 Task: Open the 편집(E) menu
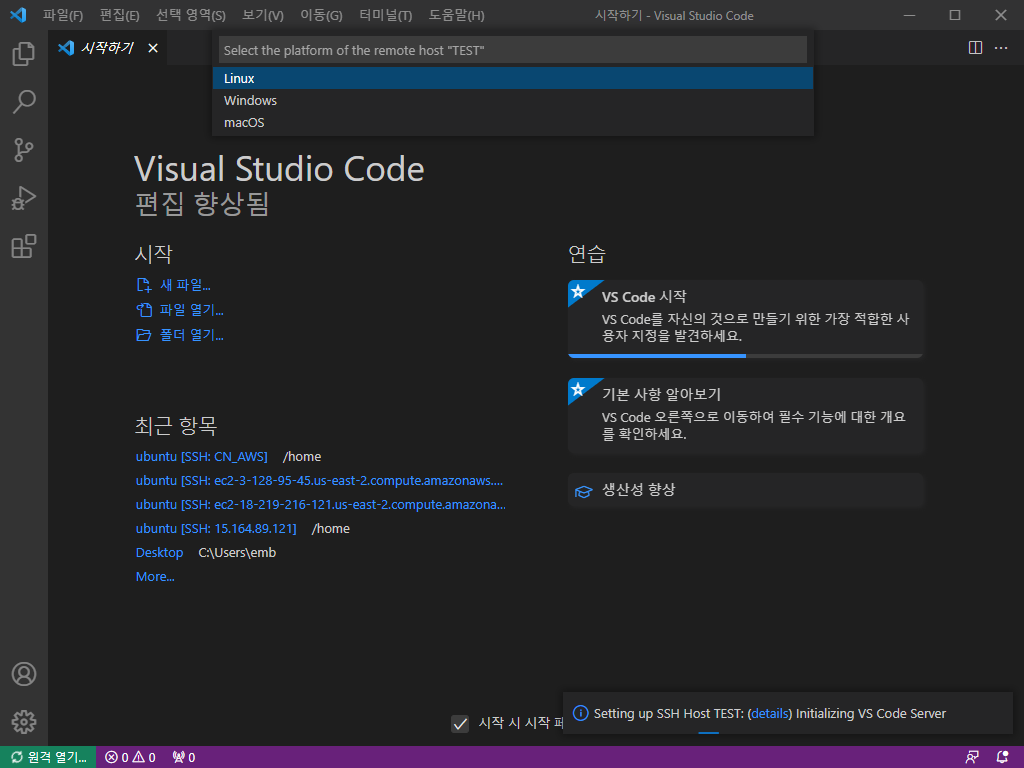pos(120,15)
